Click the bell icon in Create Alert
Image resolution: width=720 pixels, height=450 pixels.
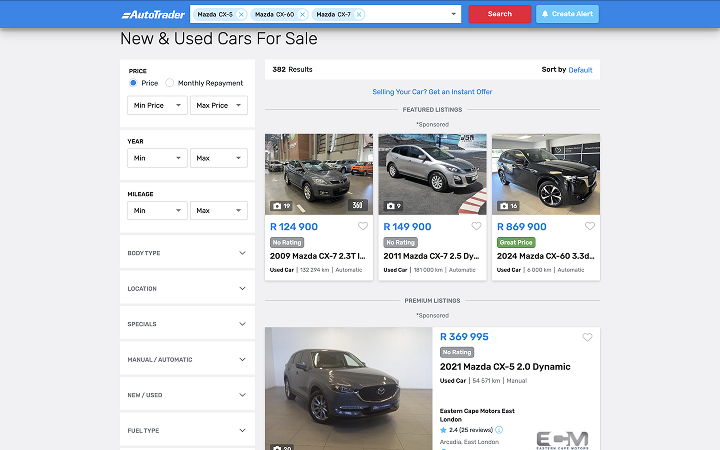pyautogui.click(x=545, y=14)
